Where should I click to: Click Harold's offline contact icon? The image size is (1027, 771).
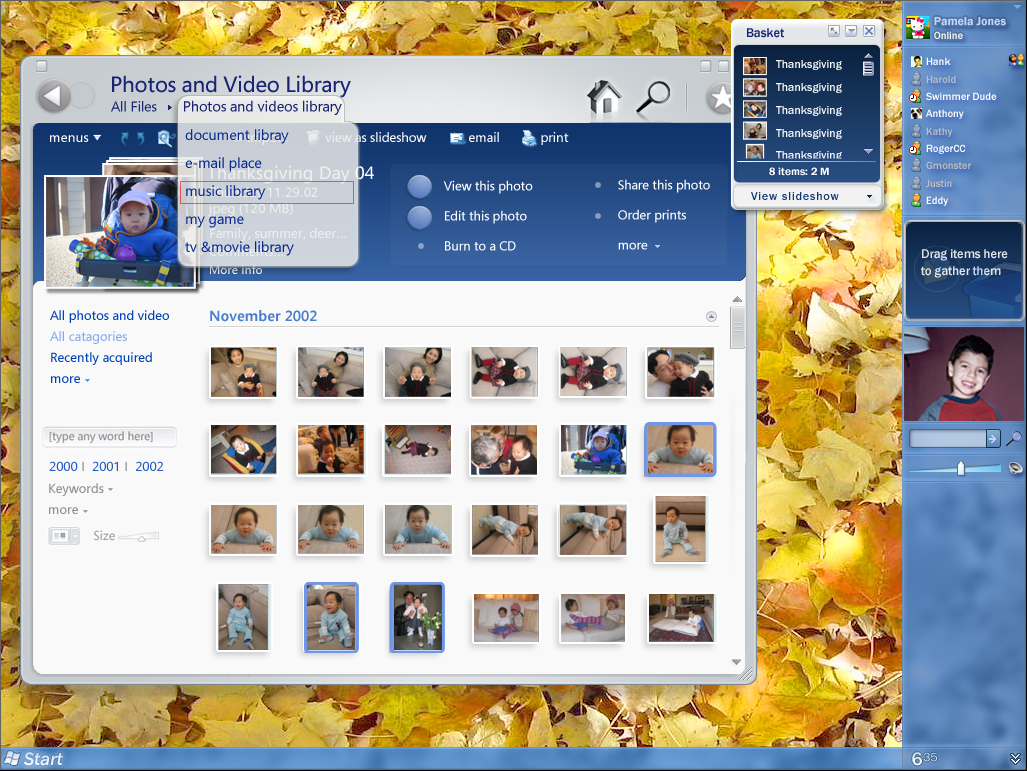pyautogui.click(x=916, y=79)
